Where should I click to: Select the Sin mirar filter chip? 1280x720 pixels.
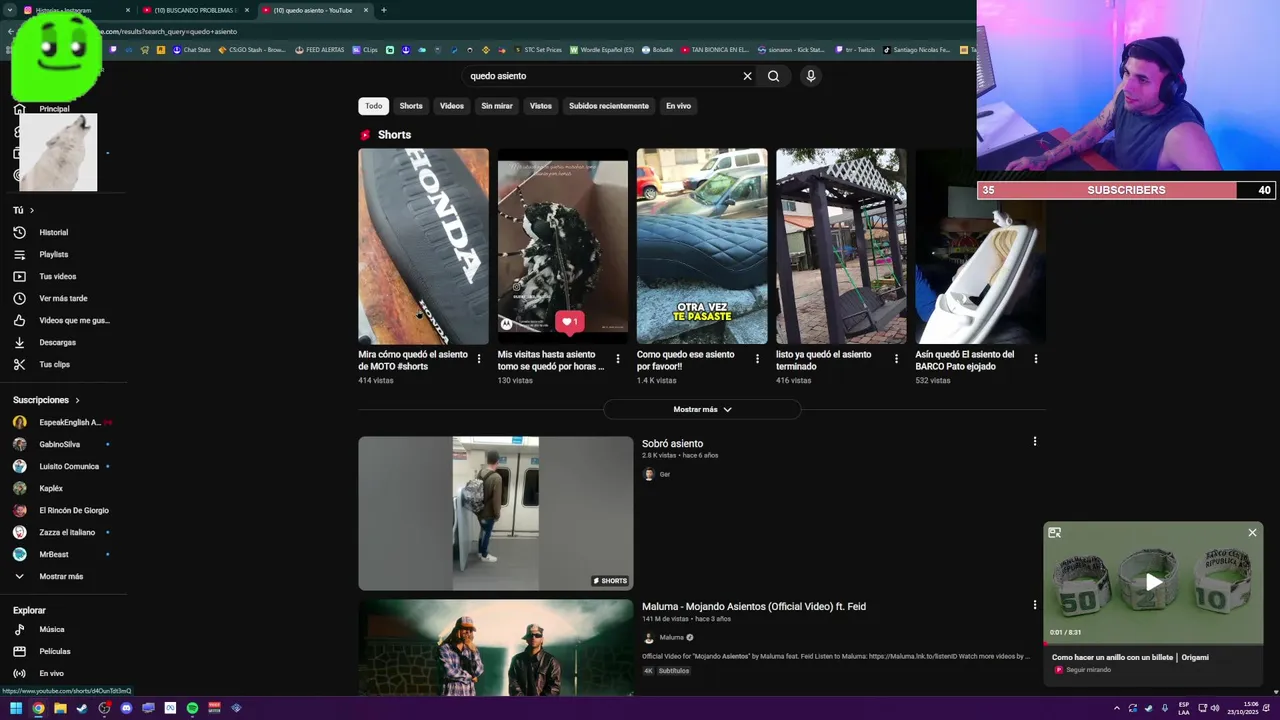pyautogui.click(x=497, y=106)
